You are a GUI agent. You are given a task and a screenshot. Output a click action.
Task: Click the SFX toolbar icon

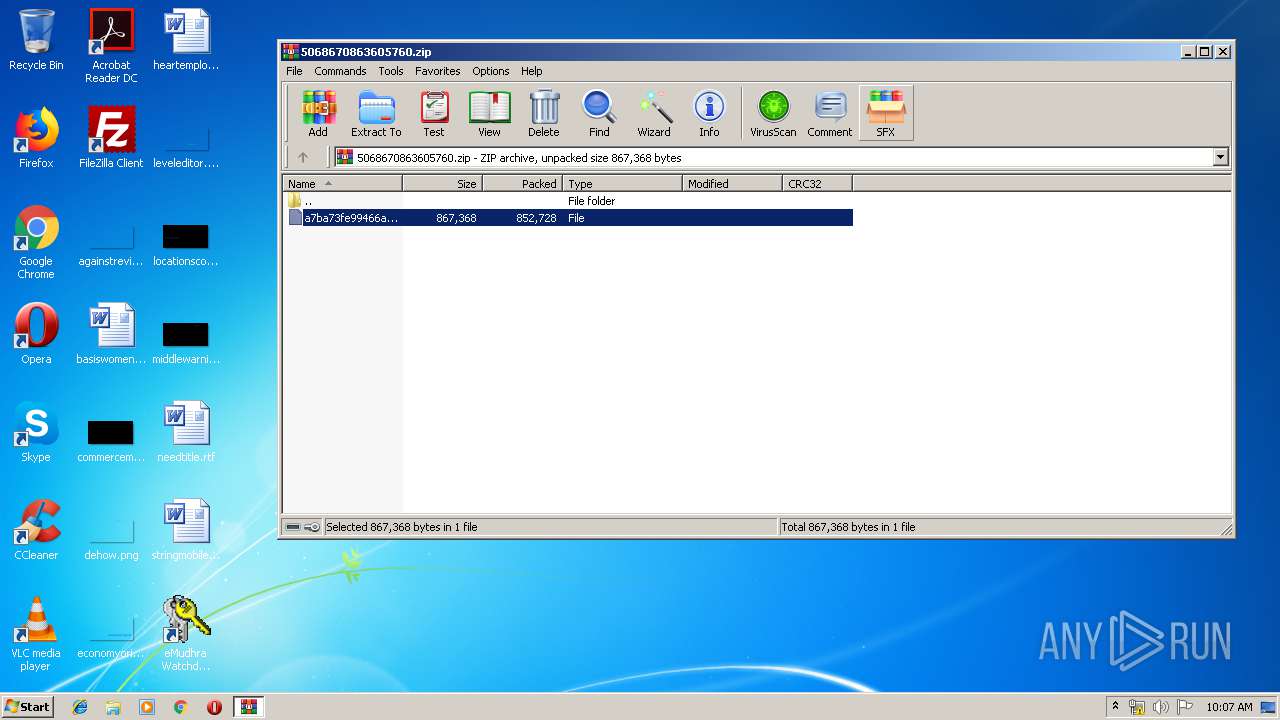(x=886, y=113)
